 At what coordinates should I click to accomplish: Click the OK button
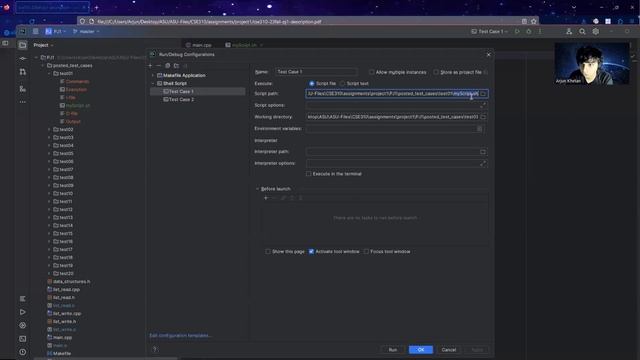tap(421, 350)
